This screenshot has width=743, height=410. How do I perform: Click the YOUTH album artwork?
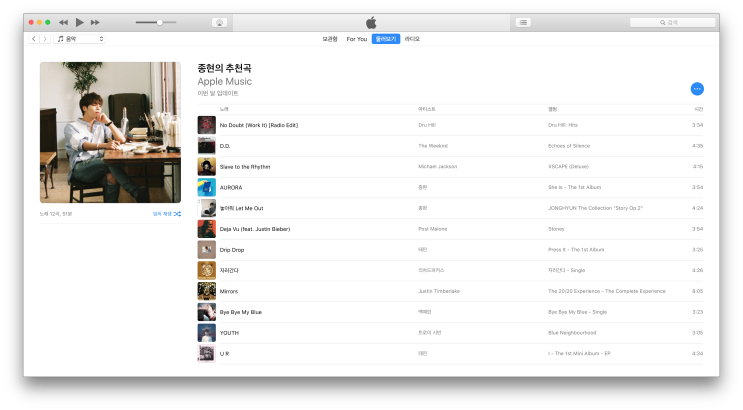207,333
